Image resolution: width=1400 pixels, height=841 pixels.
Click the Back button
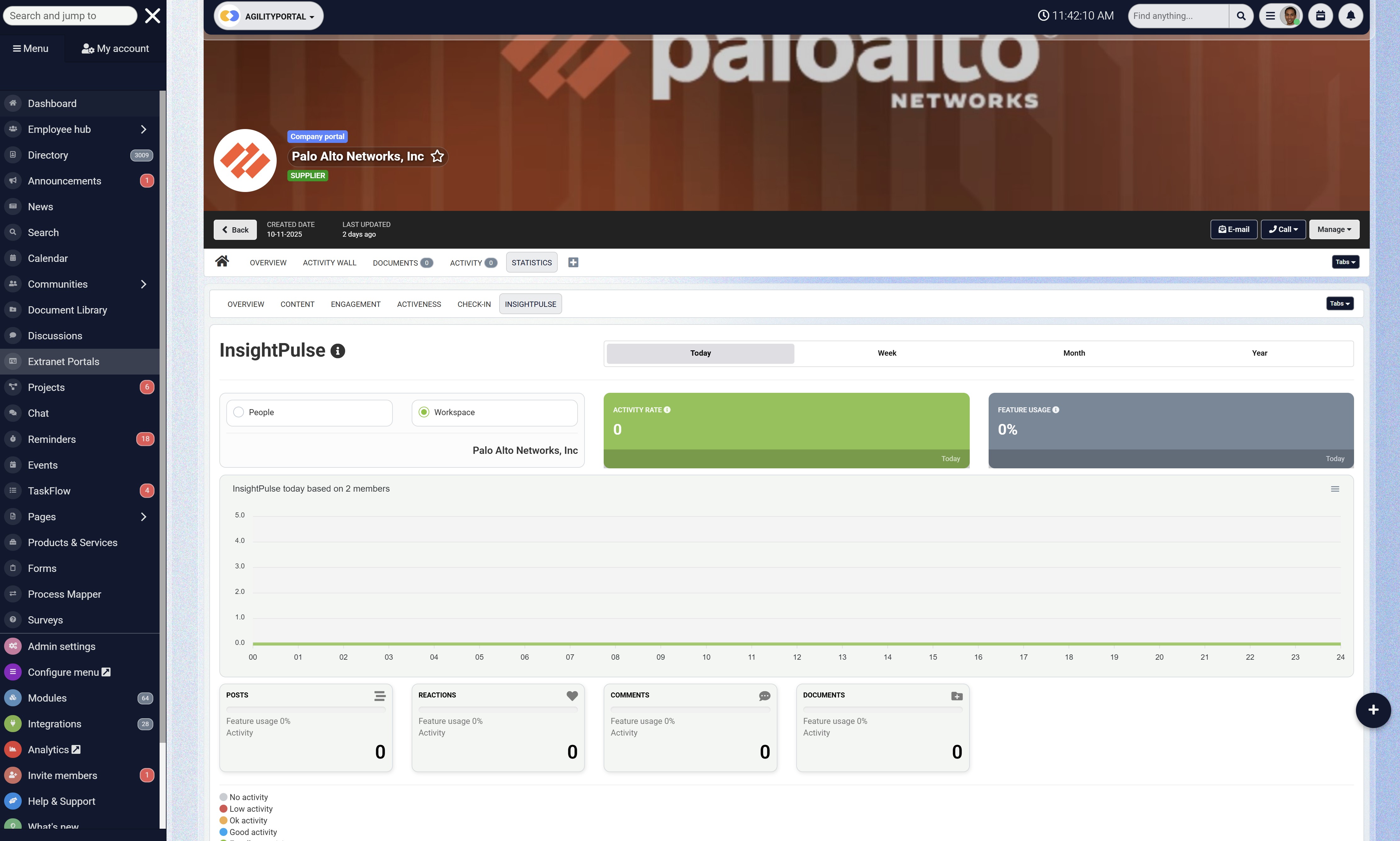[235, 229]
